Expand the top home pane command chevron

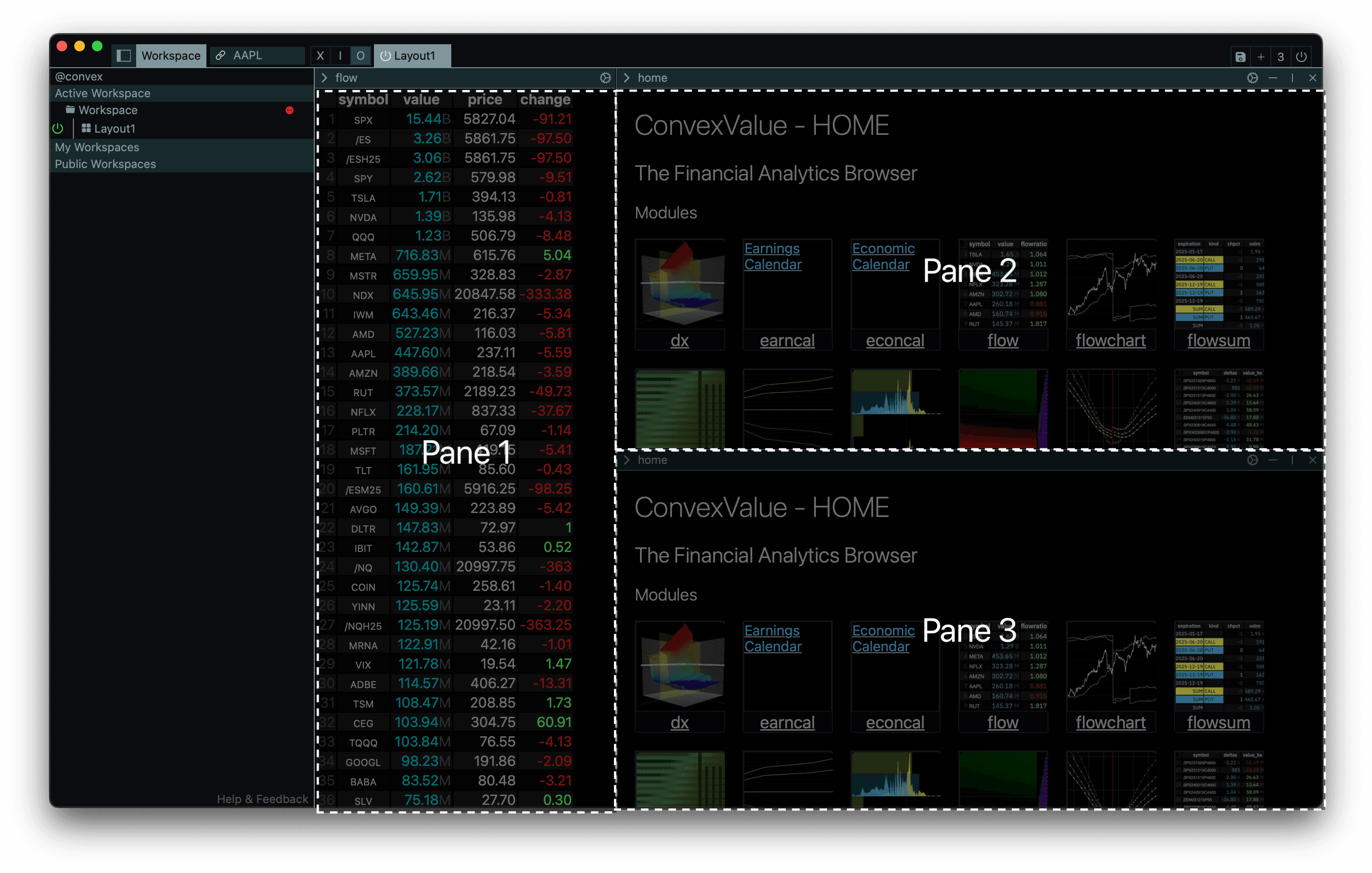627,78
